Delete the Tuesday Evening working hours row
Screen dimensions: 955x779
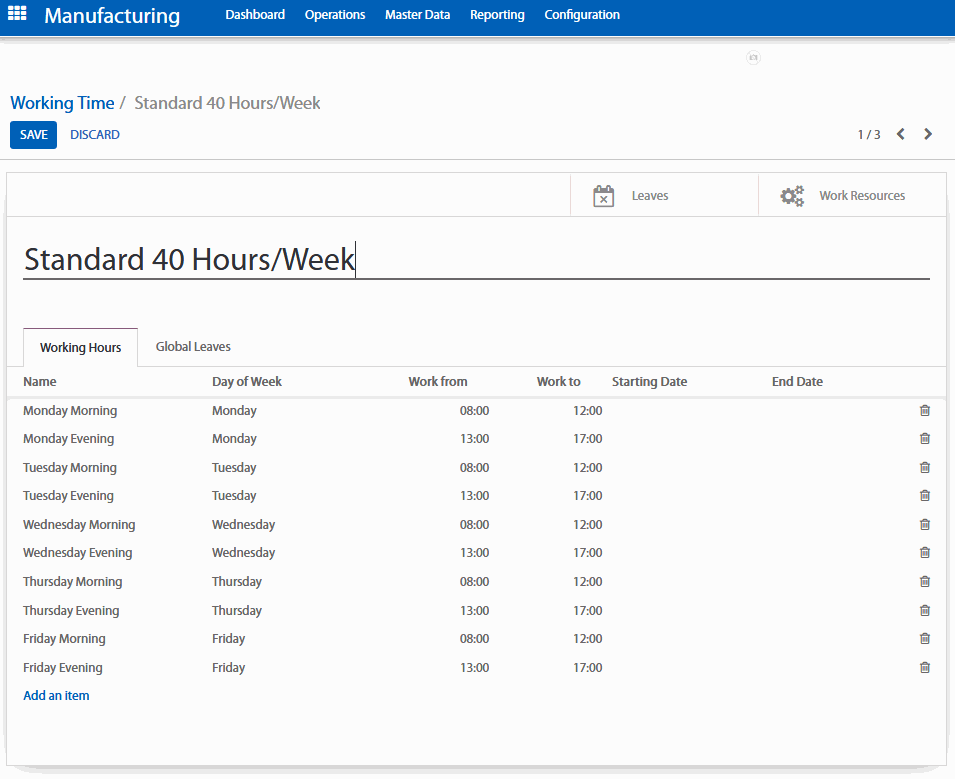click(924, 496)
